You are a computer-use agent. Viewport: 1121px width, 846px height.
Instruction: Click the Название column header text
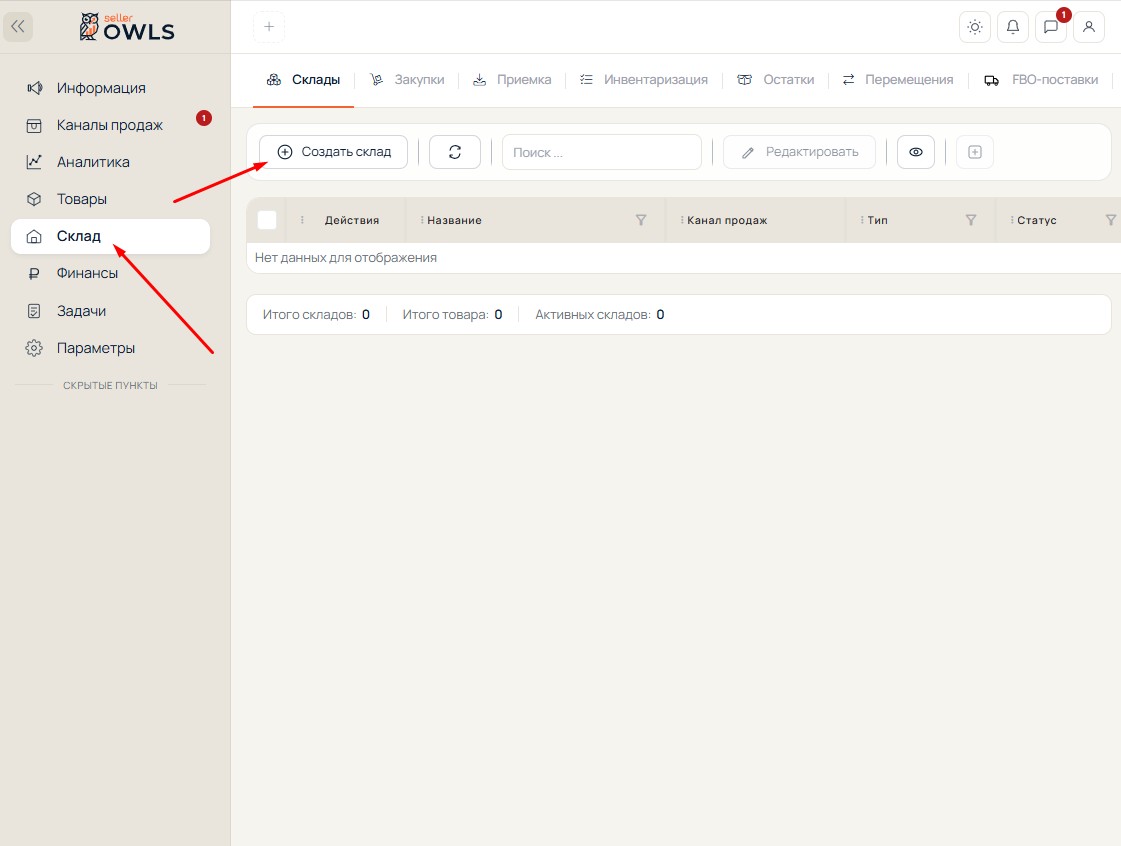coord(454,220)
